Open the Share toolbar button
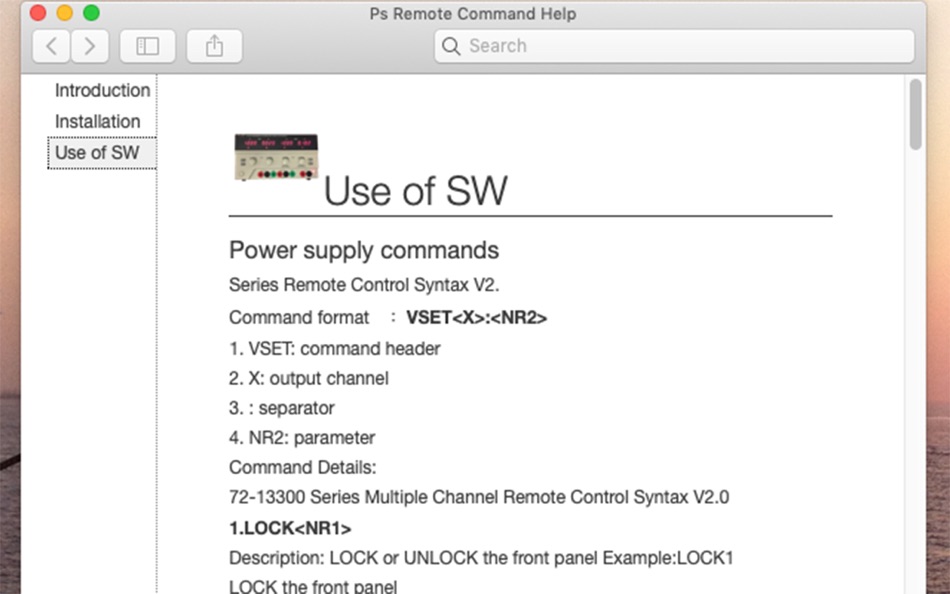Image resolution: width=950 pixels, height=594 pixels. tap(214, 46)
